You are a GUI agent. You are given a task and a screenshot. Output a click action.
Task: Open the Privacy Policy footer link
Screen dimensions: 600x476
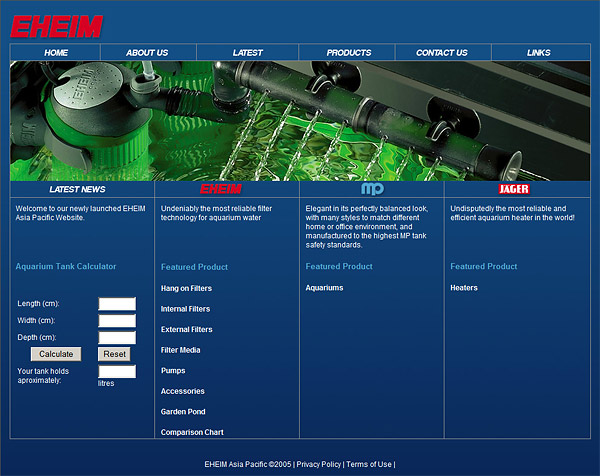click(318, 464)
